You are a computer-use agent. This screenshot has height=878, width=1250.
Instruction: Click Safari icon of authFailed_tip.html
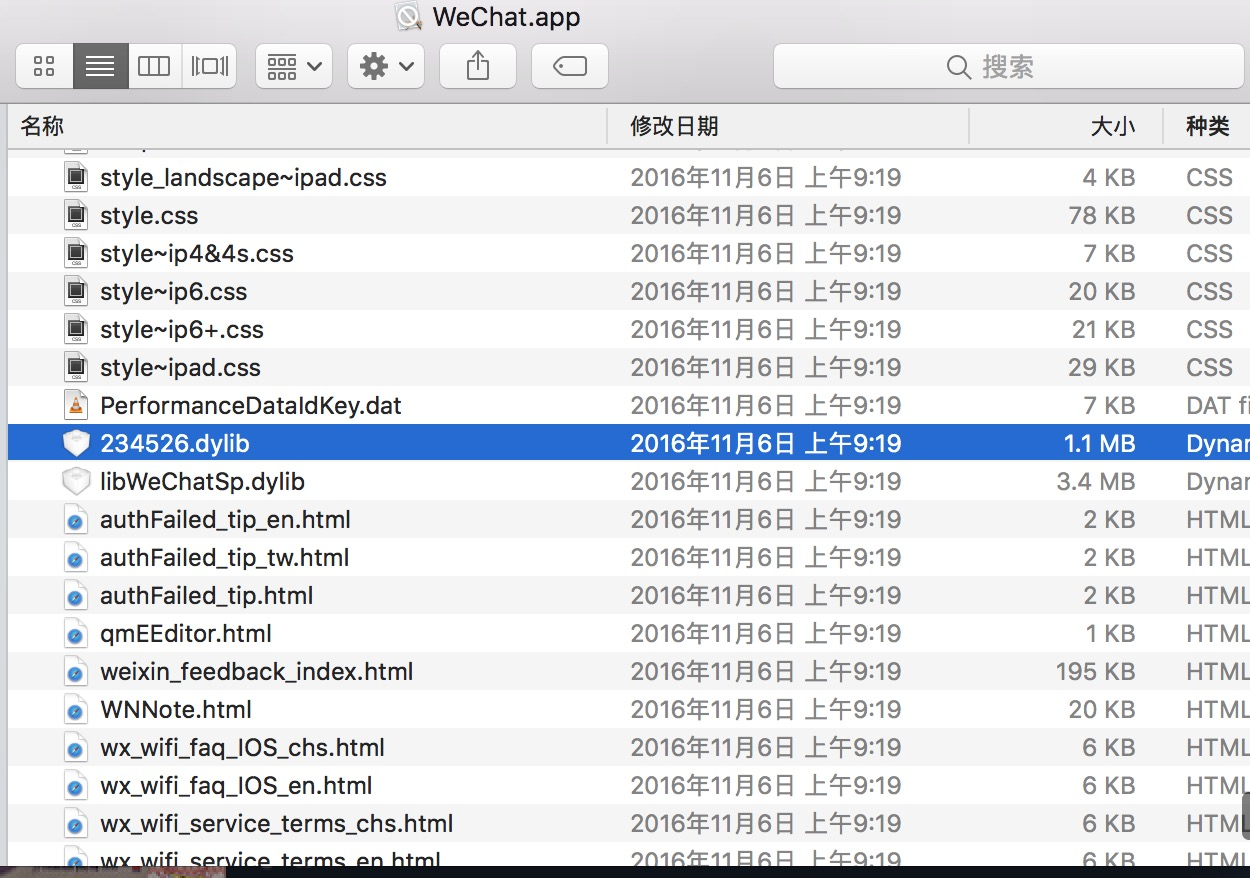tap(75, 597)
